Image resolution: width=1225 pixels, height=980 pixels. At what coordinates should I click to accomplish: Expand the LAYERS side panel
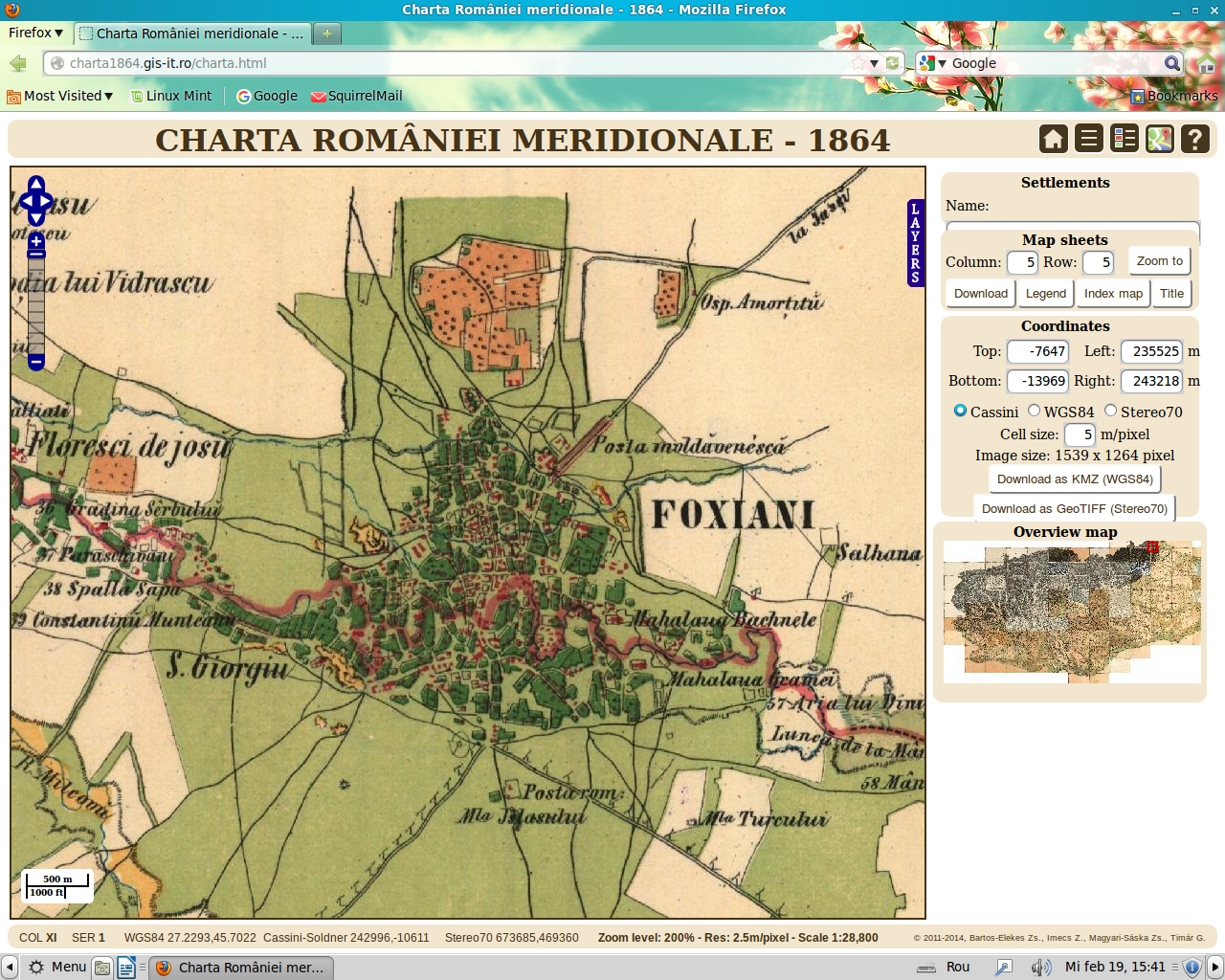click(x=915, y=243)
